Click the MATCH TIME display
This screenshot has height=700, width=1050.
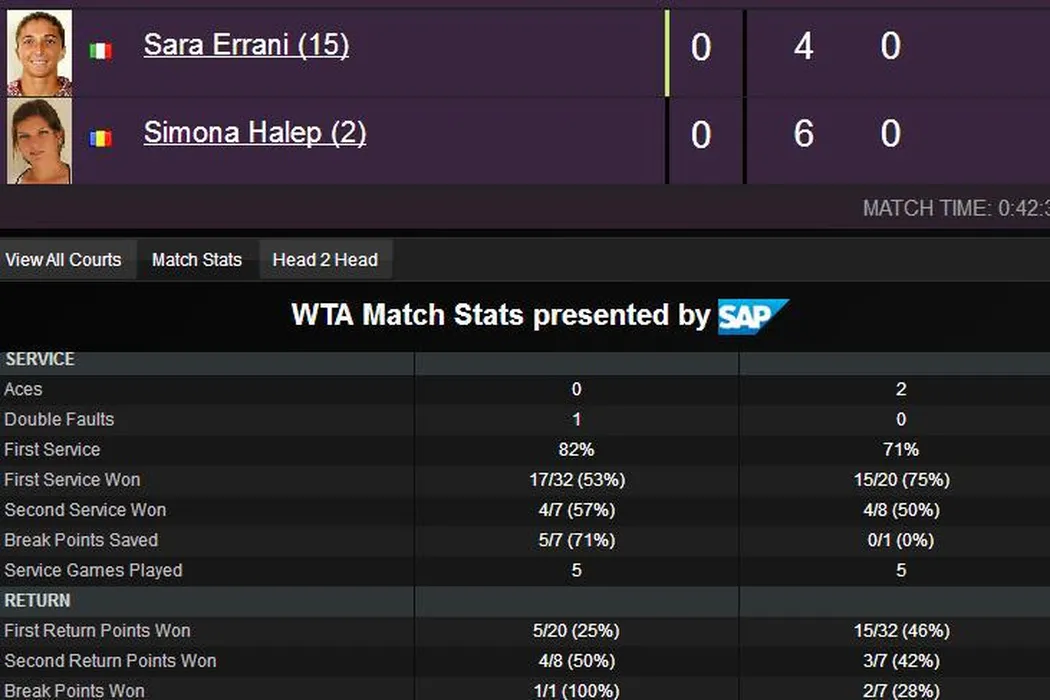pyautogui.click(x=955, y=209)
